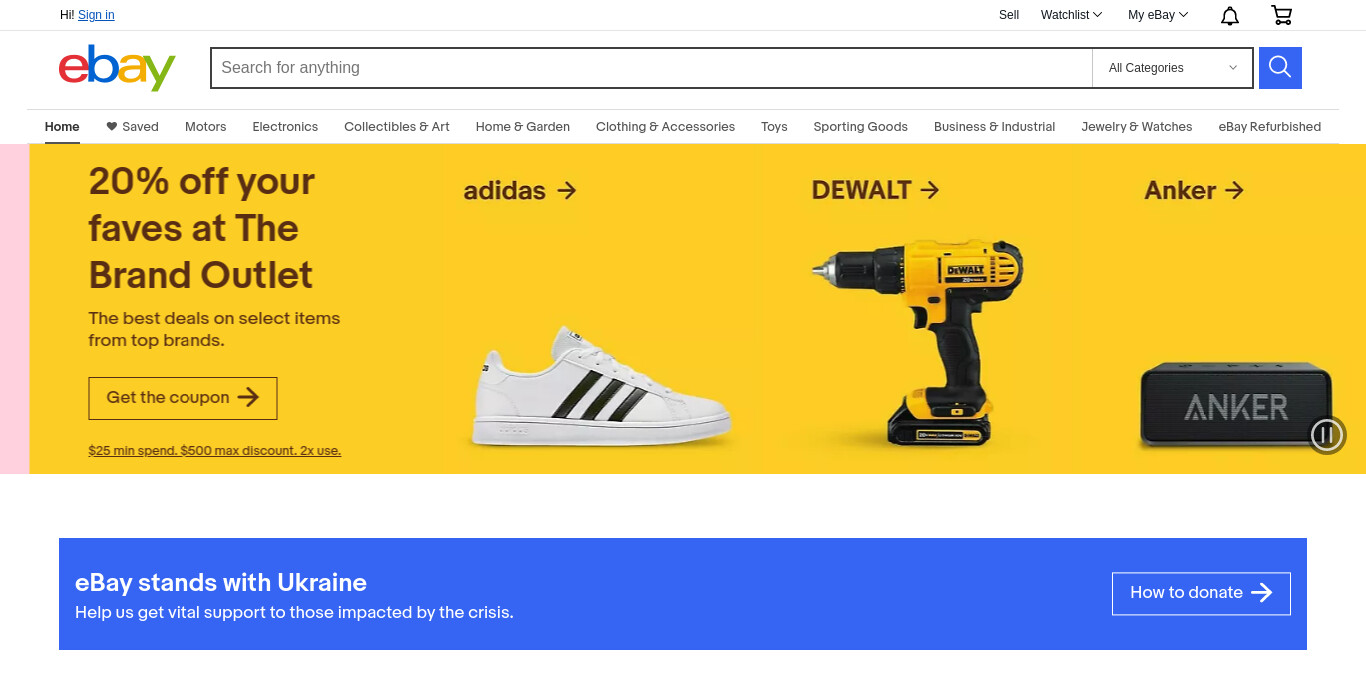Click the arrow next to Anker
This screenshot has height=677, width=1366.
1234,190
